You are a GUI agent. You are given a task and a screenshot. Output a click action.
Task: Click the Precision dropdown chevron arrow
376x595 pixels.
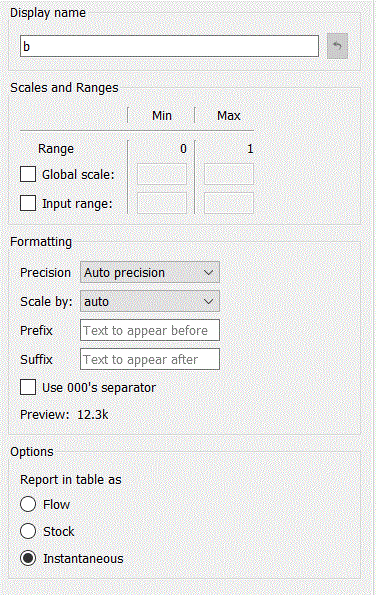pos(208,272)
